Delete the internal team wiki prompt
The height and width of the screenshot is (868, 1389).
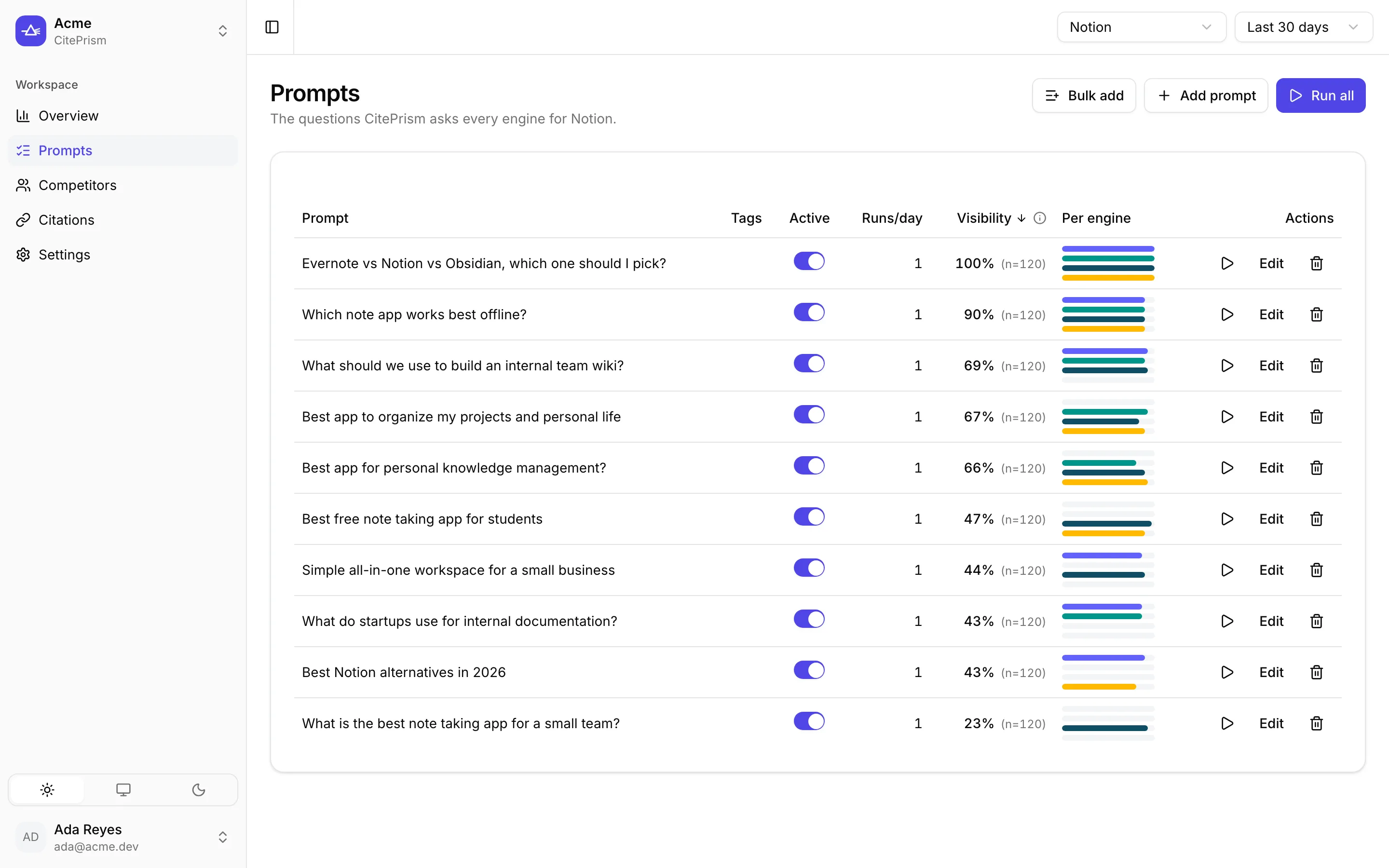(x=1316, y=366)
